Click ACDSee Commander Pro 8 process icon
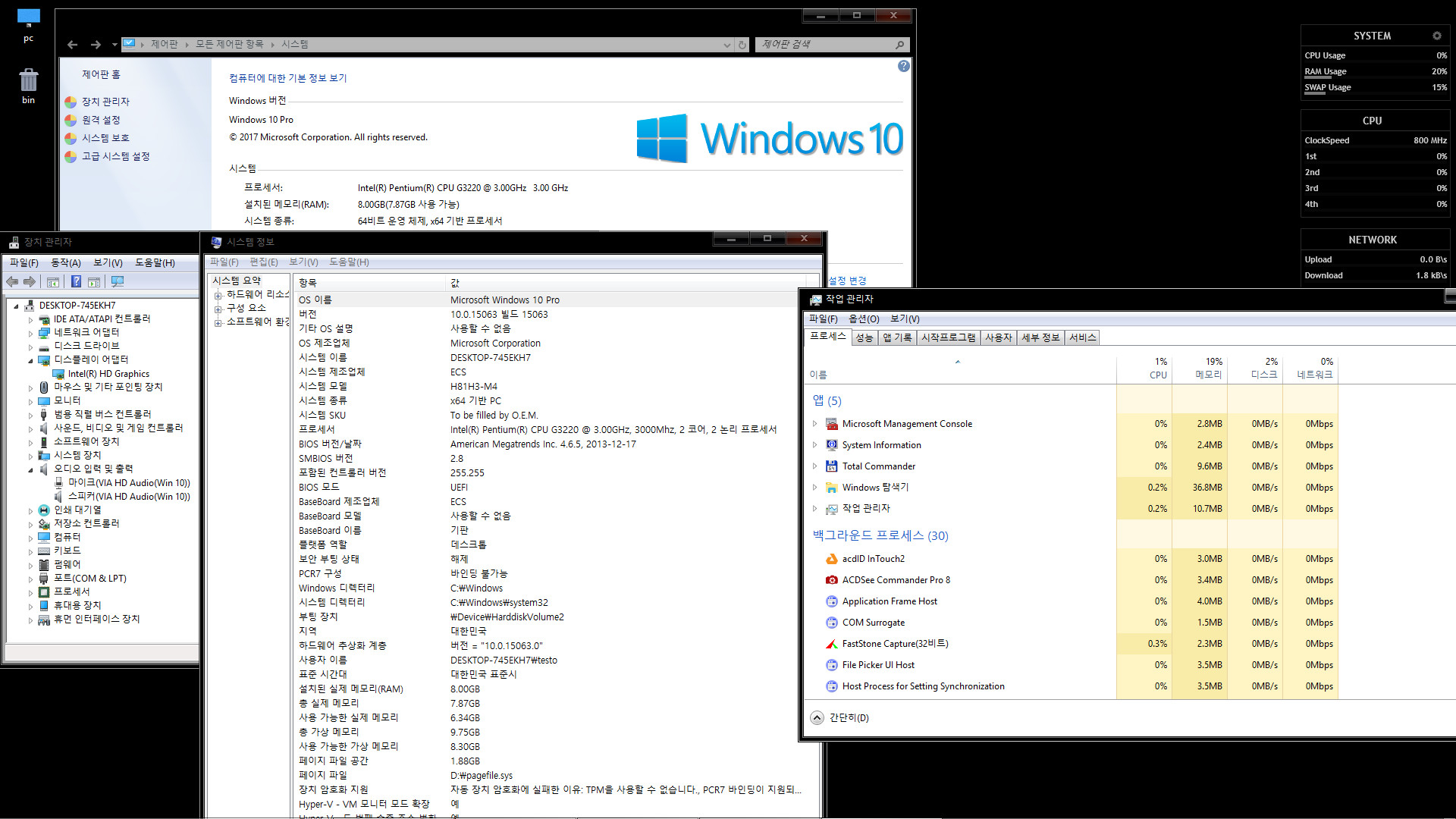Image resolution: width=1456 pixels, height=819 pixels. [x=832, y=580]
